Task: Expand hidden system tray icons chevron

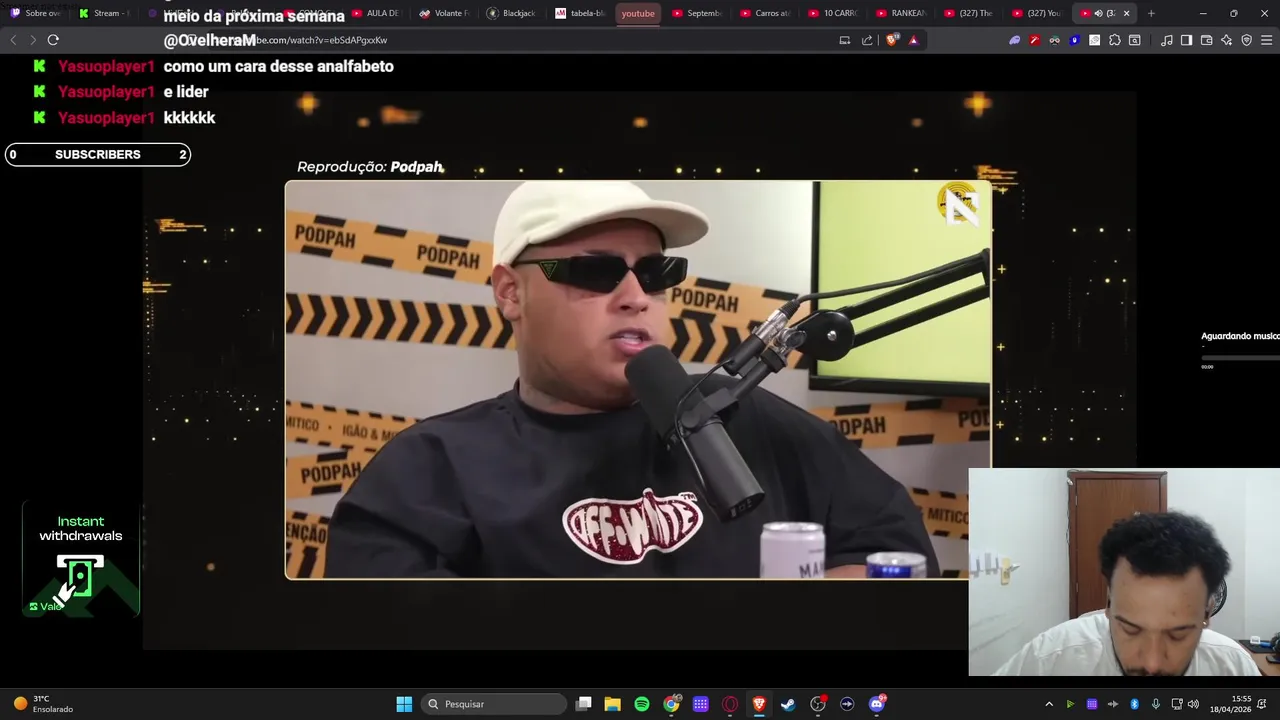Action: pos(1048,704)
